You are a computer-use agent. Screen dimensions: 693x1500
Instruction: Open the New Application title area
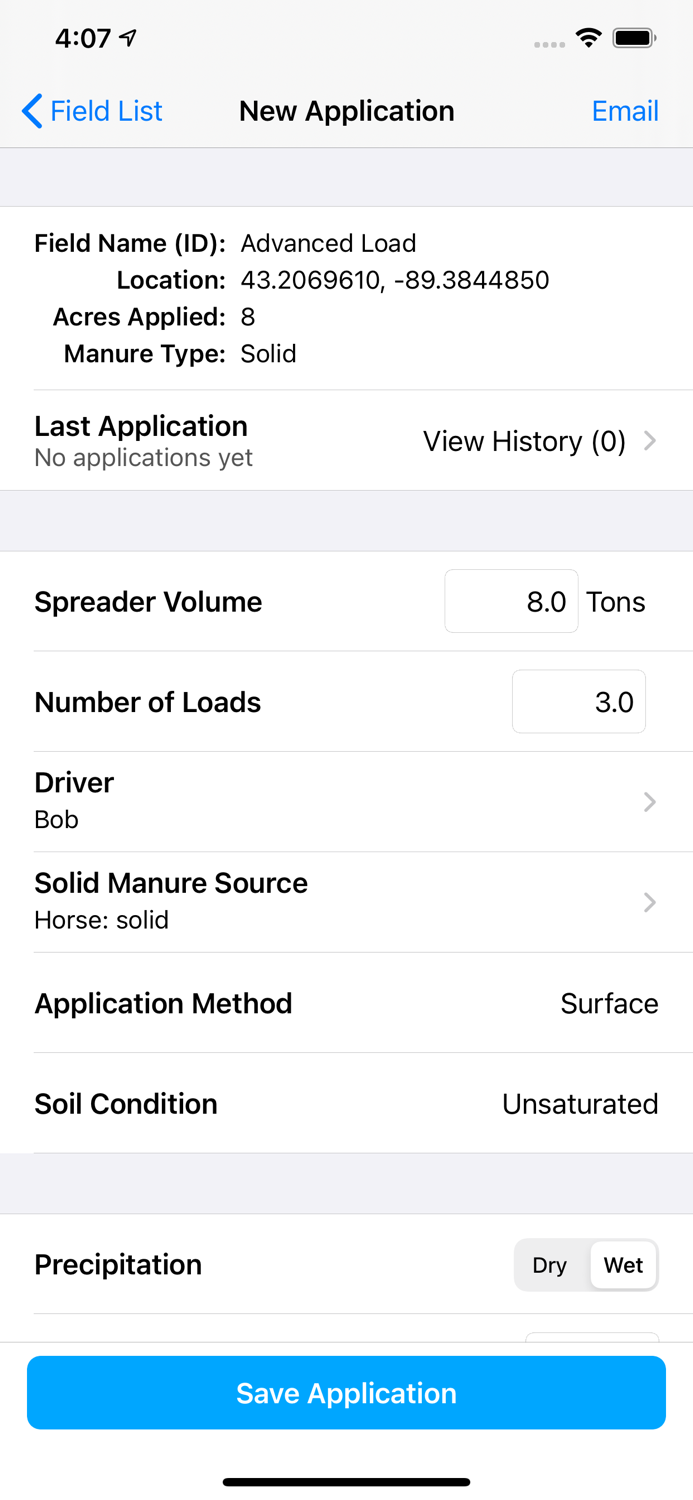(x=346, y=112)
